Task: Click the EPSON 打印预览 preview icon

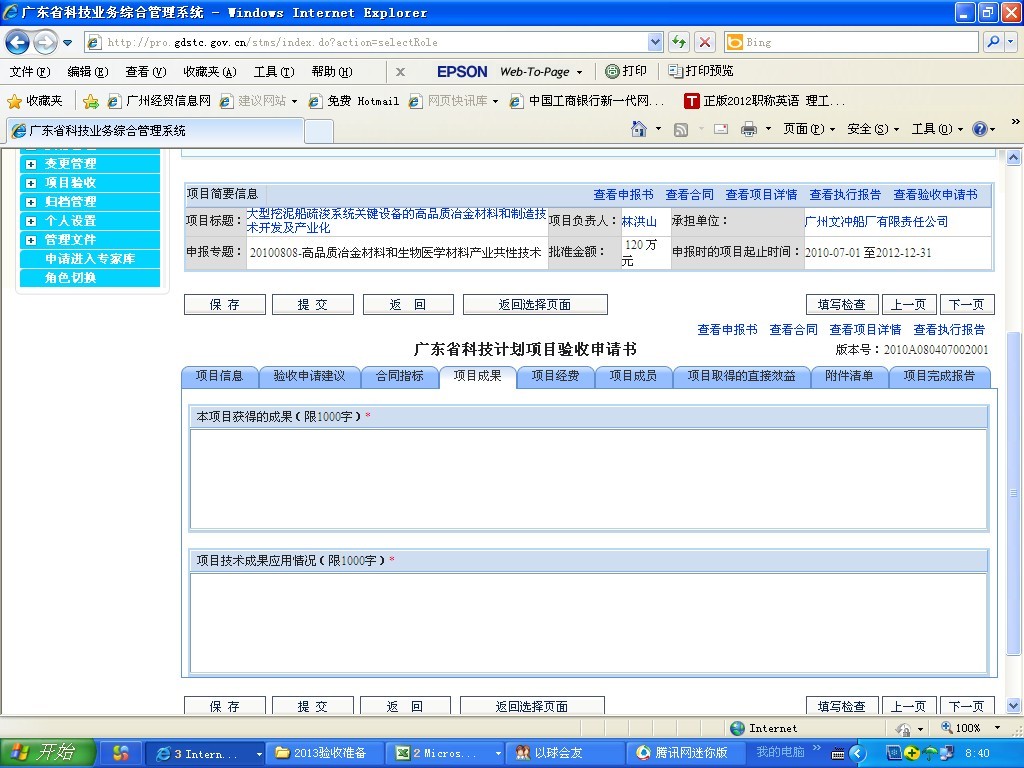Action: click(x=676, y=71)
